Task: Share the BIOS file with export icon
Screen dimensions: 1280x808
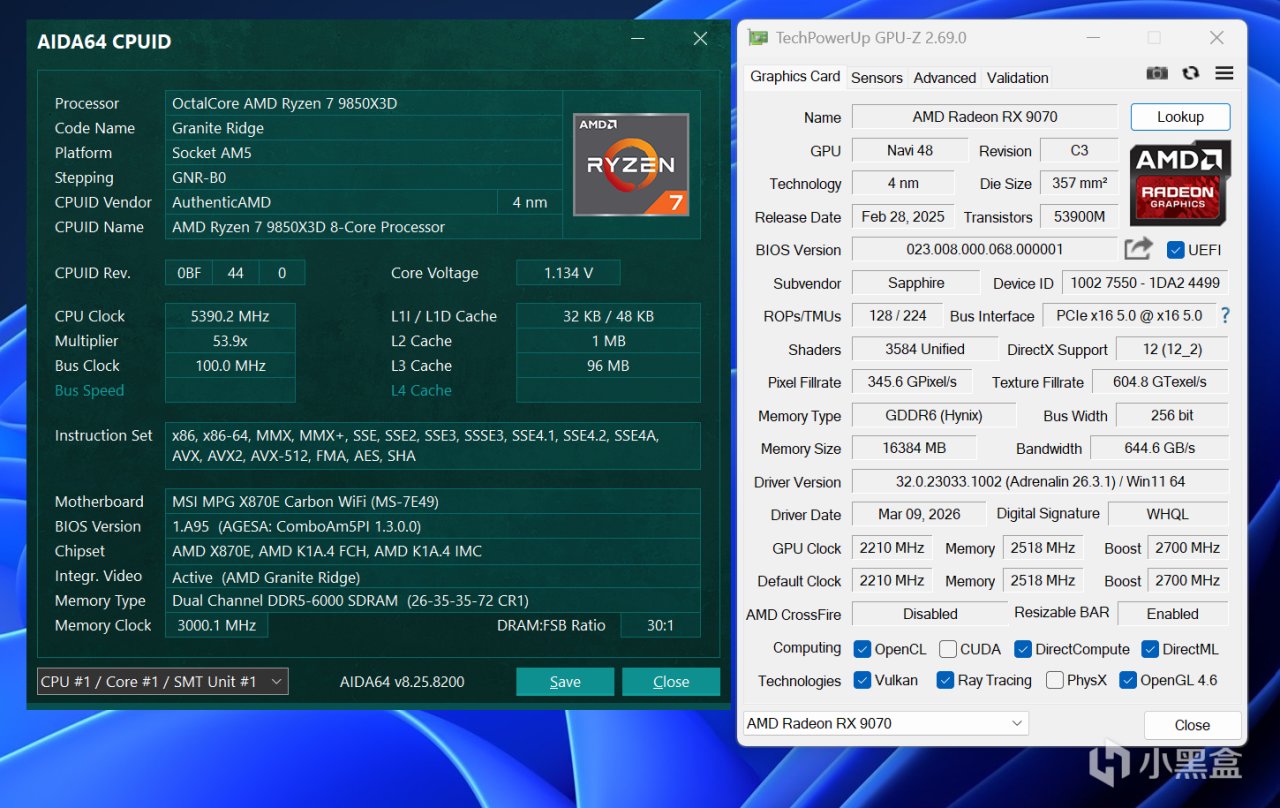Action: point(1138,249)
